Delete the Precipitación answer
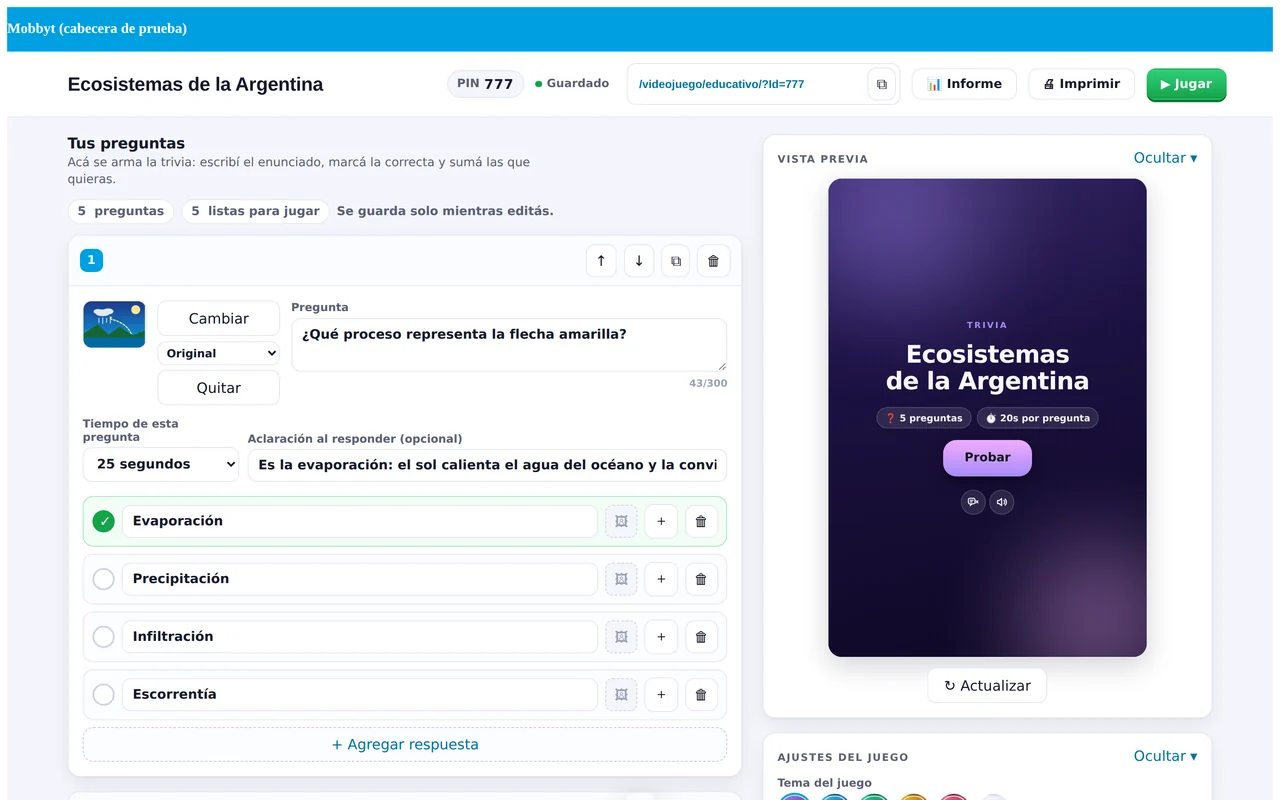Viewport: 1280px width, 800px height. [x=701, y=579]
